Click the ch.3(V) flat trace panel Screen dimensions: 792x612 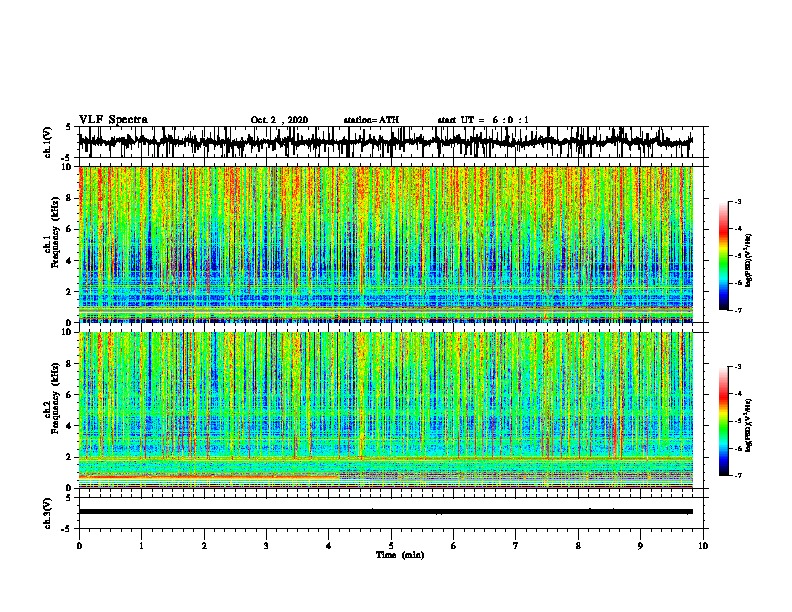(393, 513)
